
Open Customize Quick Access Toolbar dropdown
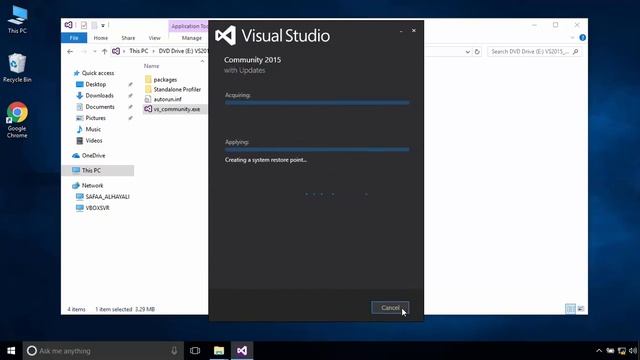point(103,25)
